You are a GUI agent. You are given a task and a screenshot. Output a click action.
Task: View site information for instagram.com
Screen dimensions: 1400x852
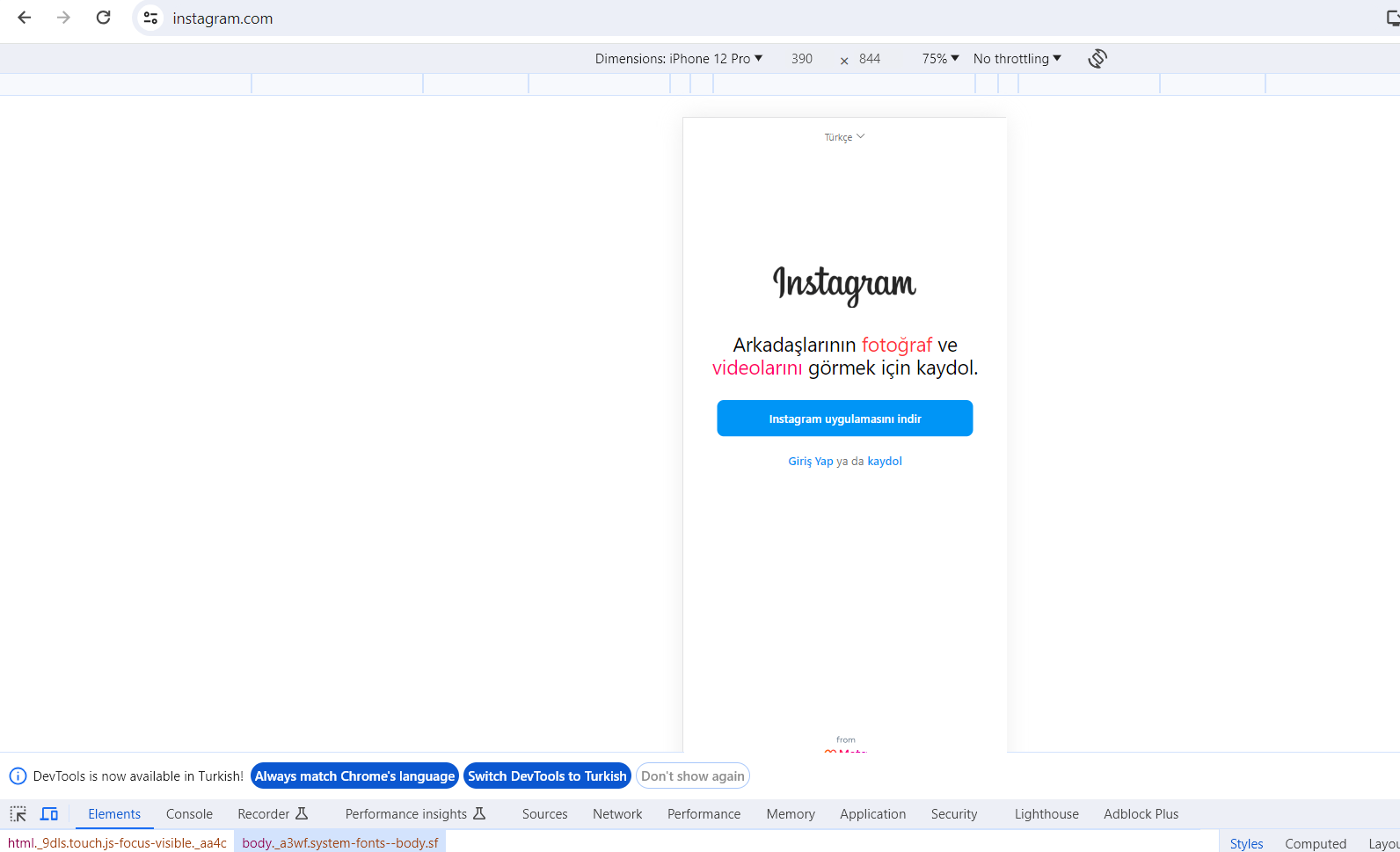pos(150,18)
